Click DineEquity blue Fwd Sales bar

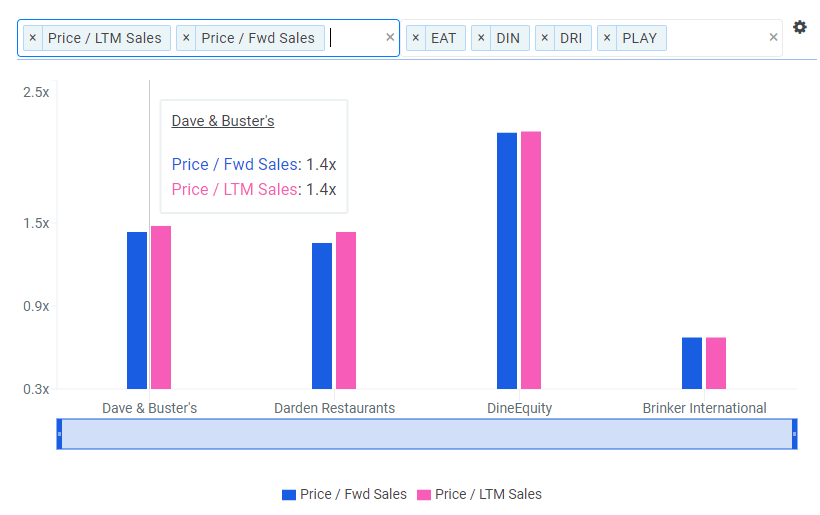[507, 261]
